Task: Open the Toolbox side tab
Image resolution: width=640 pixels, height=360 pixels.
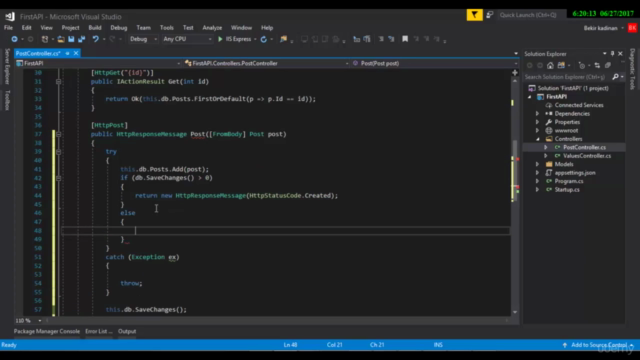Action: [7, 100]
